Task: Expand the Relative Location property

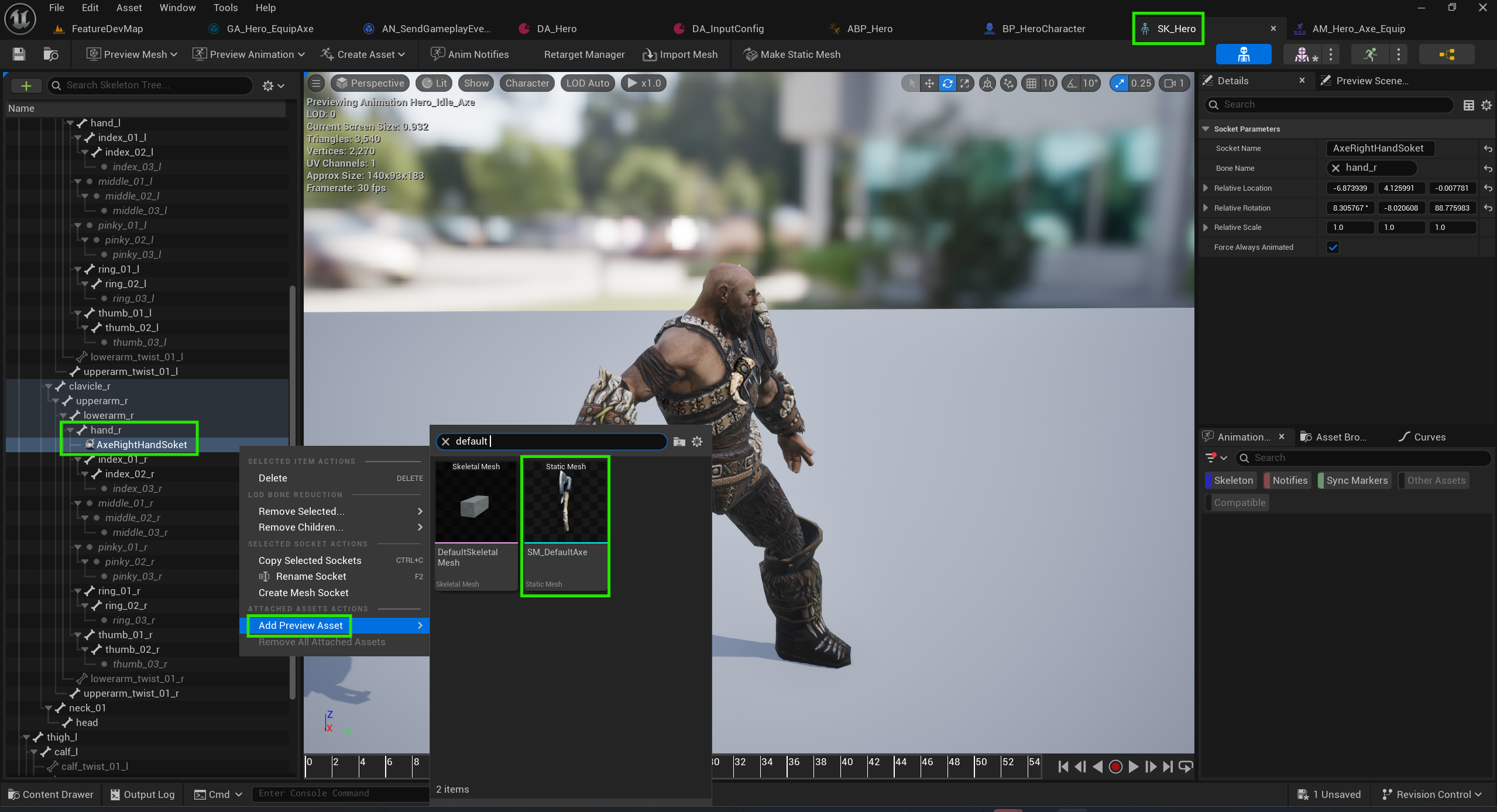Action: point(1205,188)
